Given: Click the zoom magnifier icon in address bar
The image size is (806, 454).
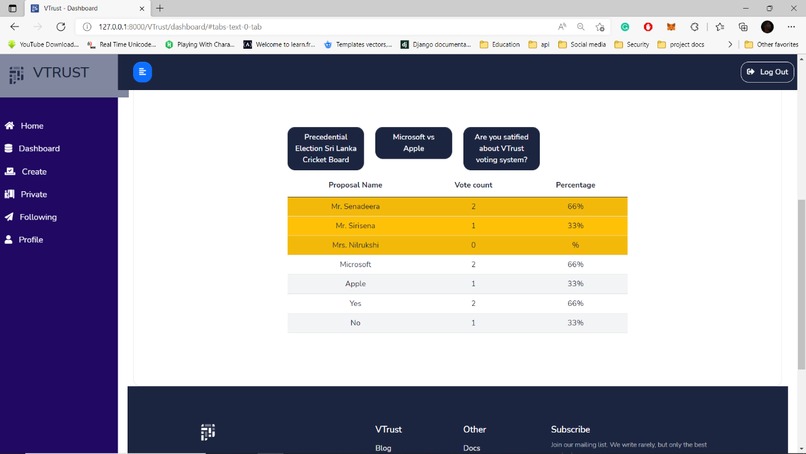Looking at the screenshot, I should pyautogui.click(x=580, y=27).
